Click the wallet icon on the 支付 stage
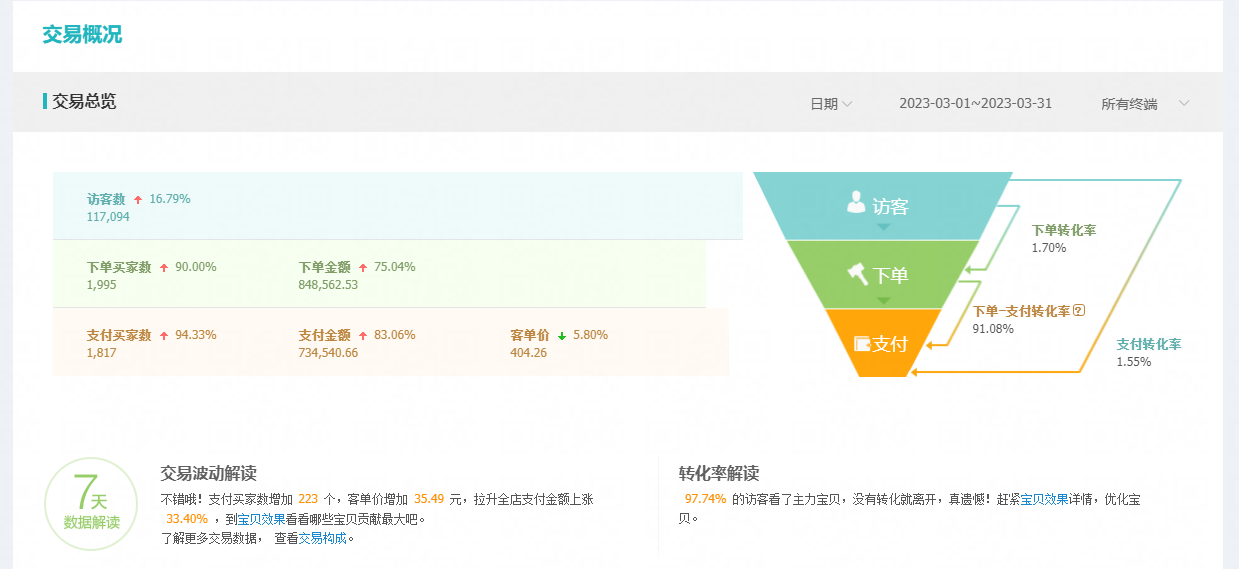 pyautogui.click(x=861, y=344)
